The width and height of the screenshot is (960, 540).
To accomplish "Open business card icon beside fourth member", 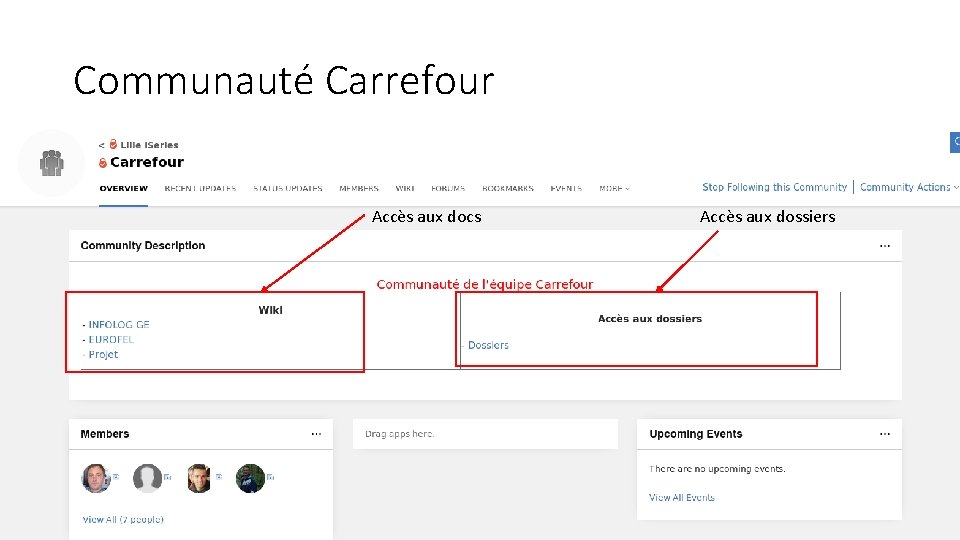I will pos(270,476).
